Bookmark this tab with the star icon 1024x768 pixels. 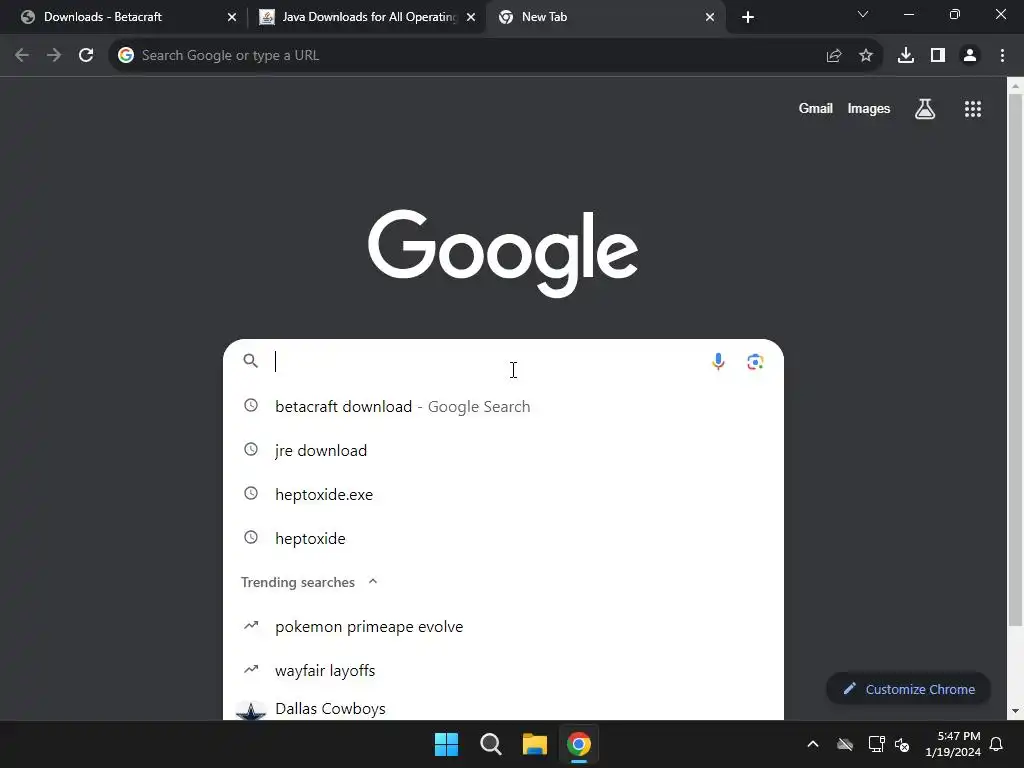click(x=866, y=56)
